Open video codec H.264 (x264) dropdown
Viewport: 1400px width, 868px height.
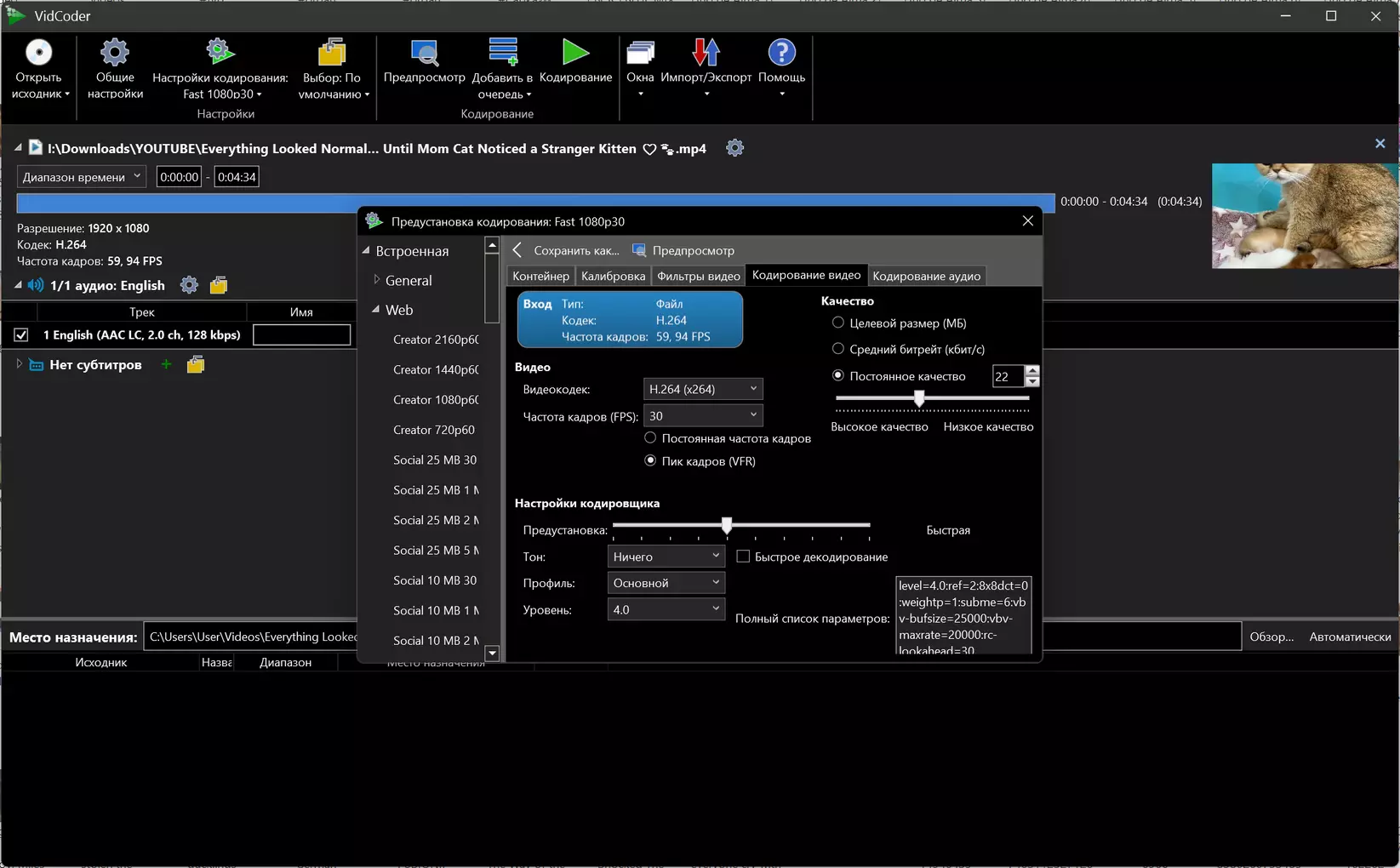(703, 389)
